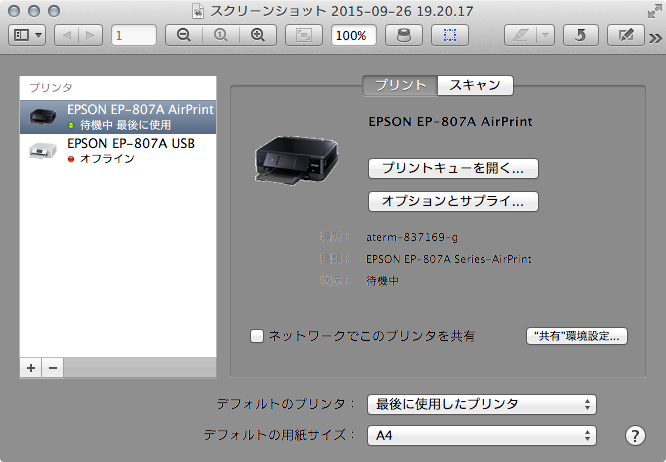
Task: Go to the next page in Preview
Action: (x=90, y=35)
